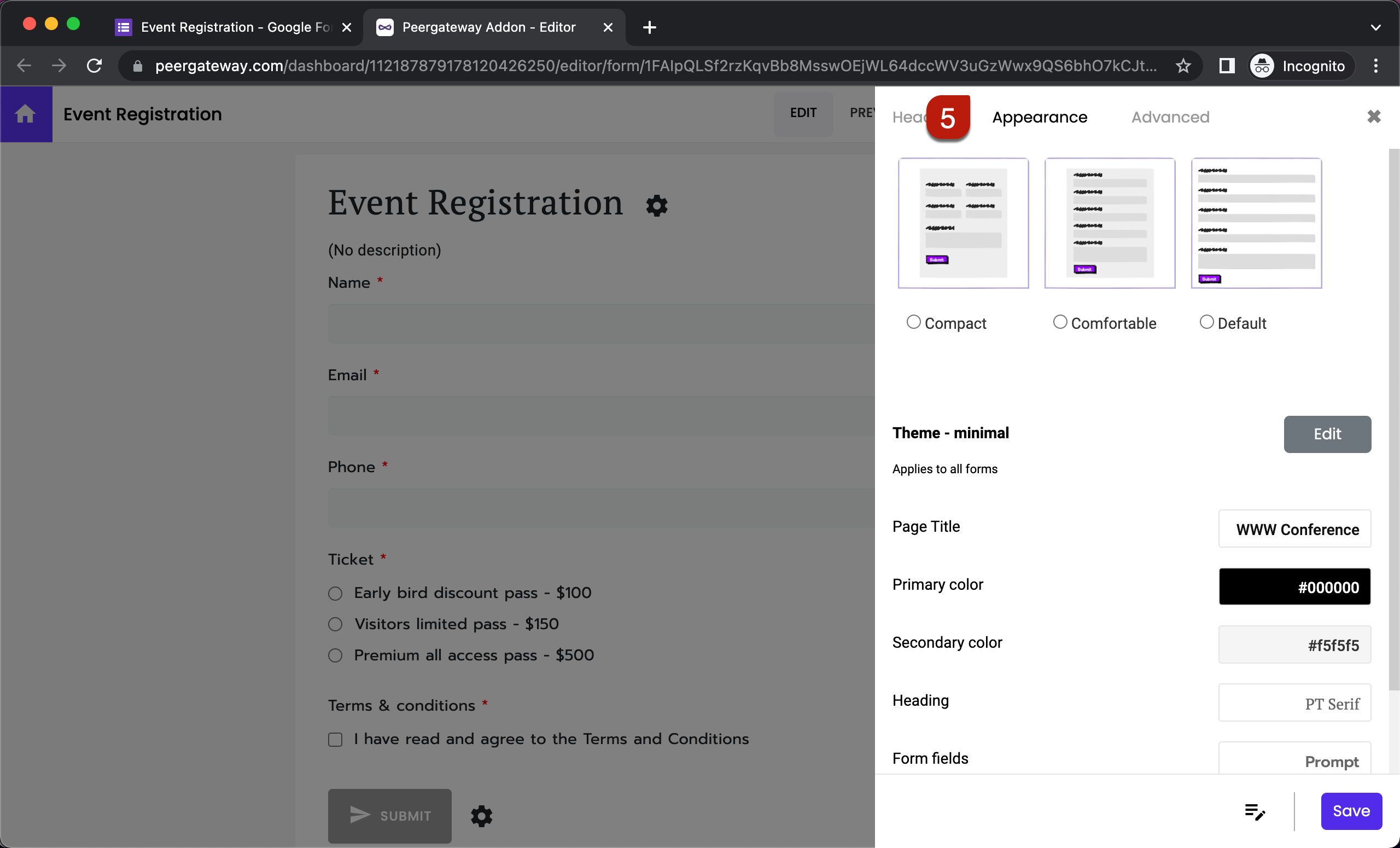Click the WWW Conference page title field

[1294, 529]
